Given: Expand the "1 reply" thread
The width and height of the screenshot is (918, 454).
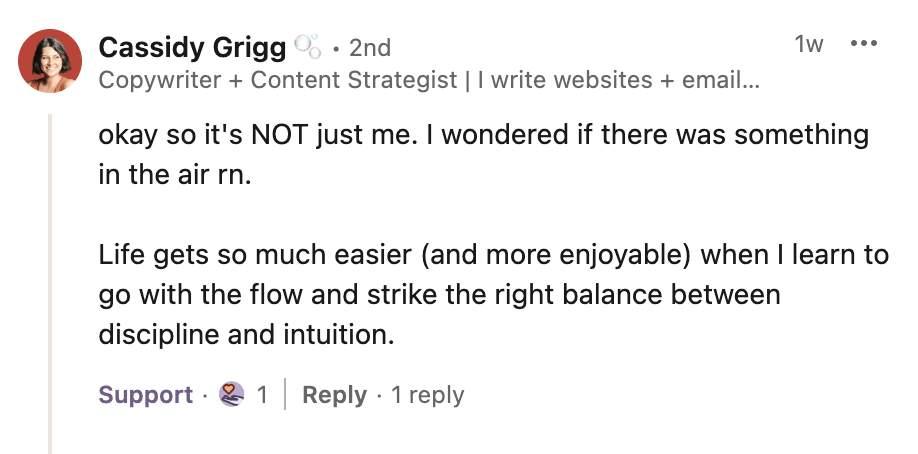Looking at the screenshot, I should (x=428, y=395).
